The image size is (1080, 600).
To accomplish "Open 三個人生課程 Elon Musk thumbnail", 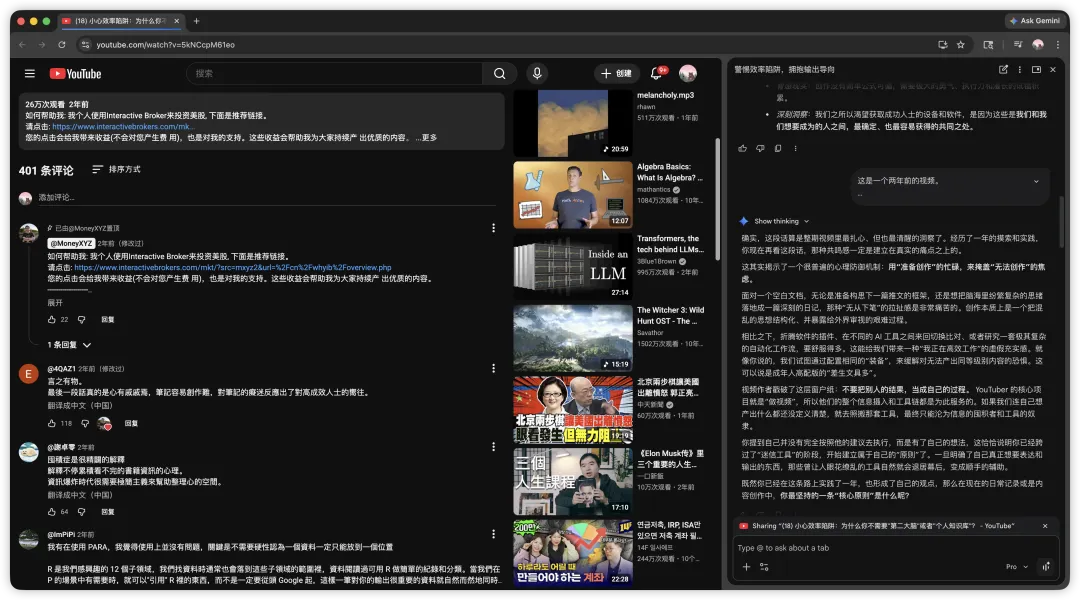I will point(573,482).
